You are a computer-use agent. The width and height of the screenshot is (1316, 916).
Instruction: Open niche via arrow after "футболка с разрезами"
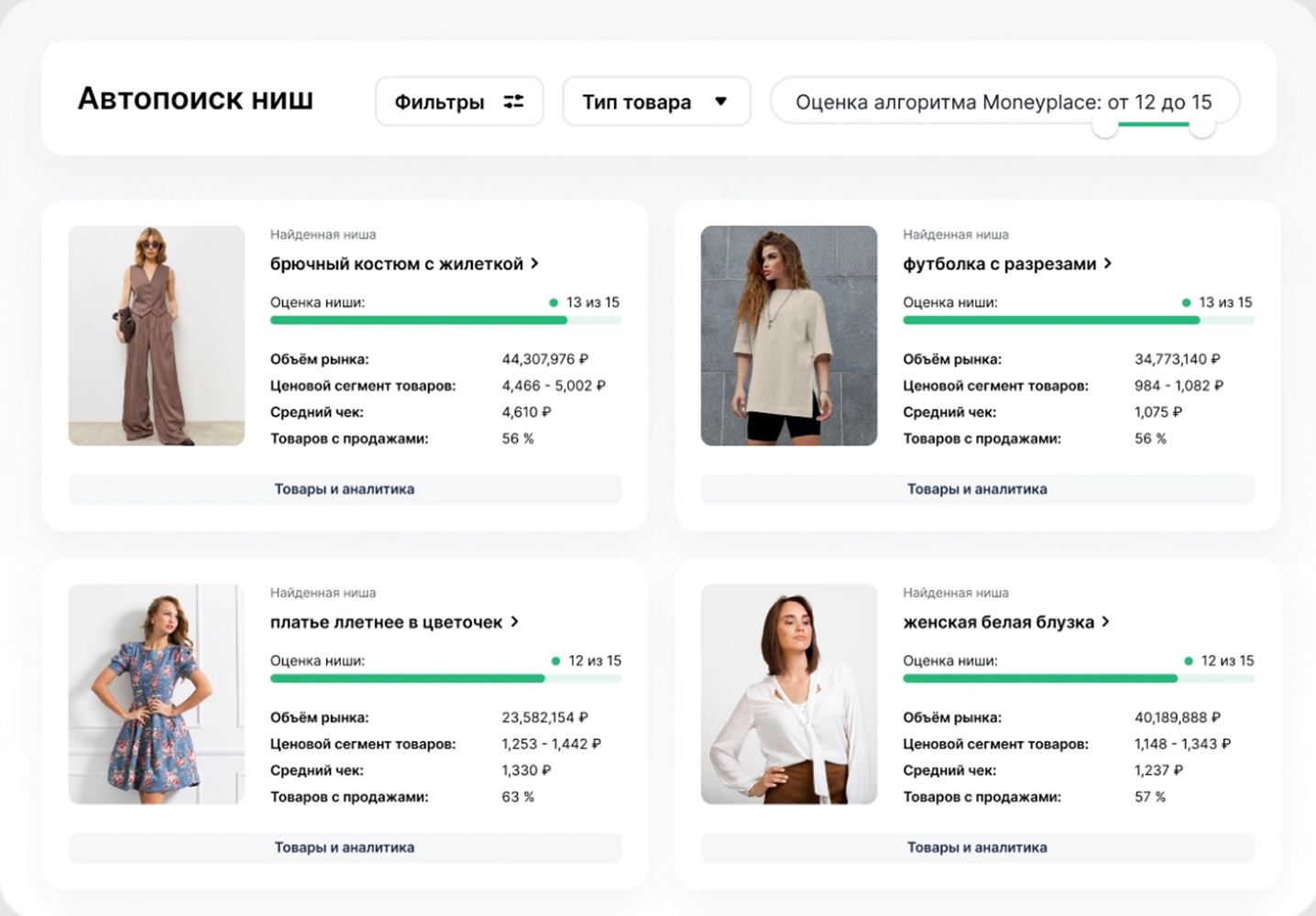(x=1109, y=263)
